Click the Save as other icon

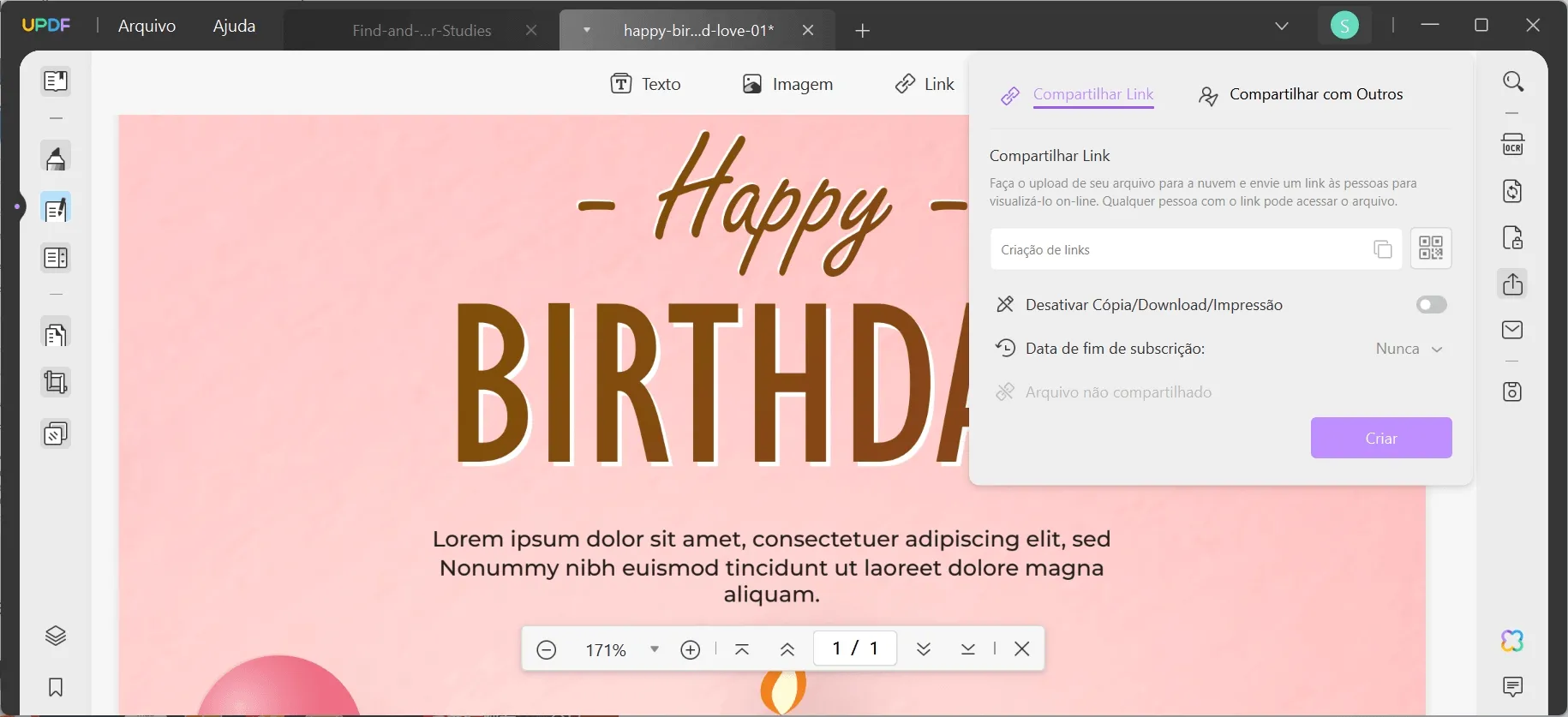(1513, 391)
